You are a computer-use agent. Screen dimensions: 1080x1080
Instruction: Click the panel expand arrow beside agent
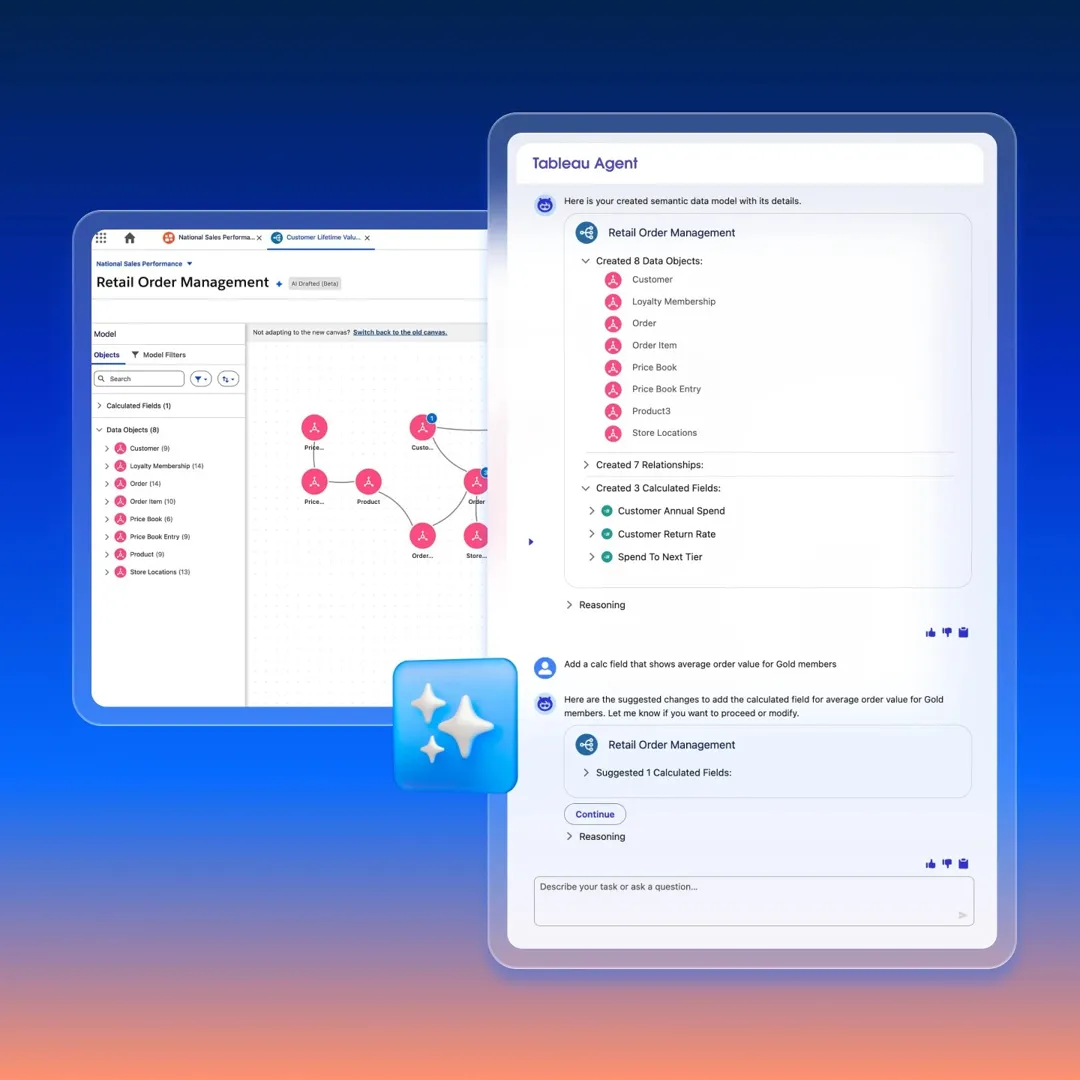(x=531, y=542)
